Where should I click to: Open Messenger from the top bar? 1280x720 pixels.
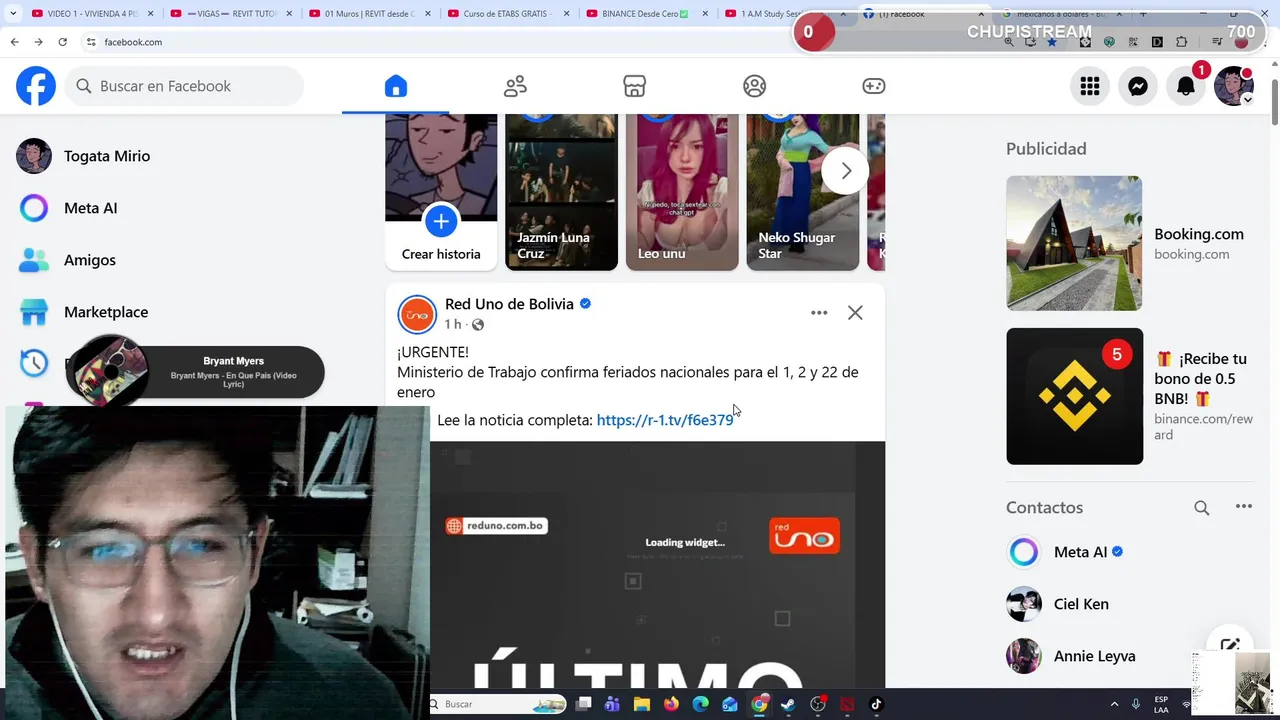[x=1138, y=86]
